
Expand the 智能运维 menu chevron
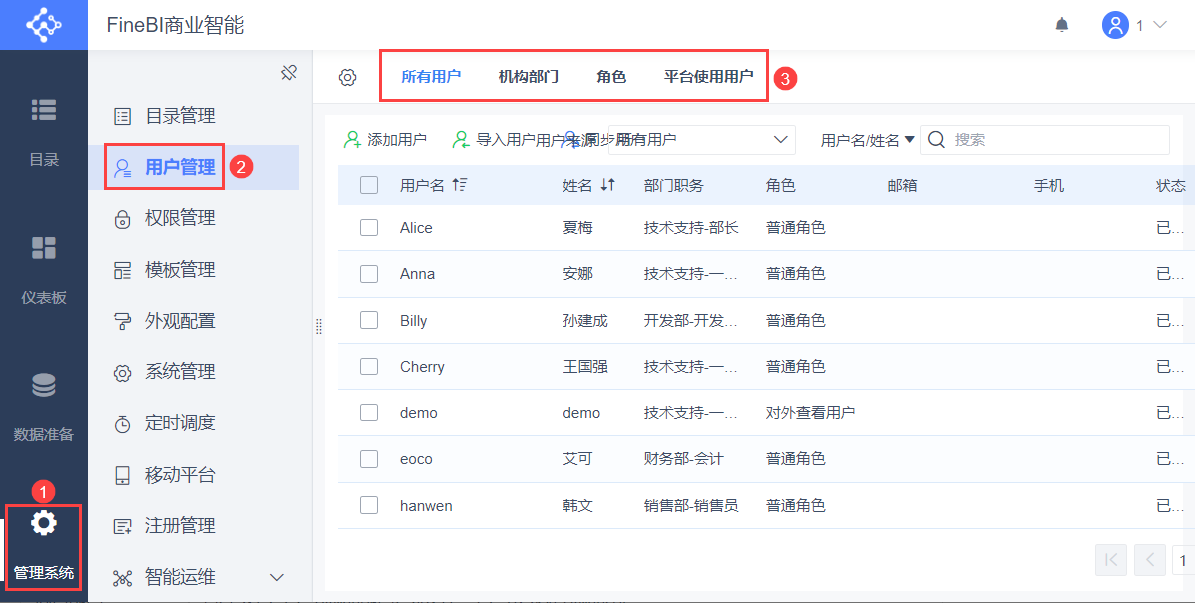(278, 577)
